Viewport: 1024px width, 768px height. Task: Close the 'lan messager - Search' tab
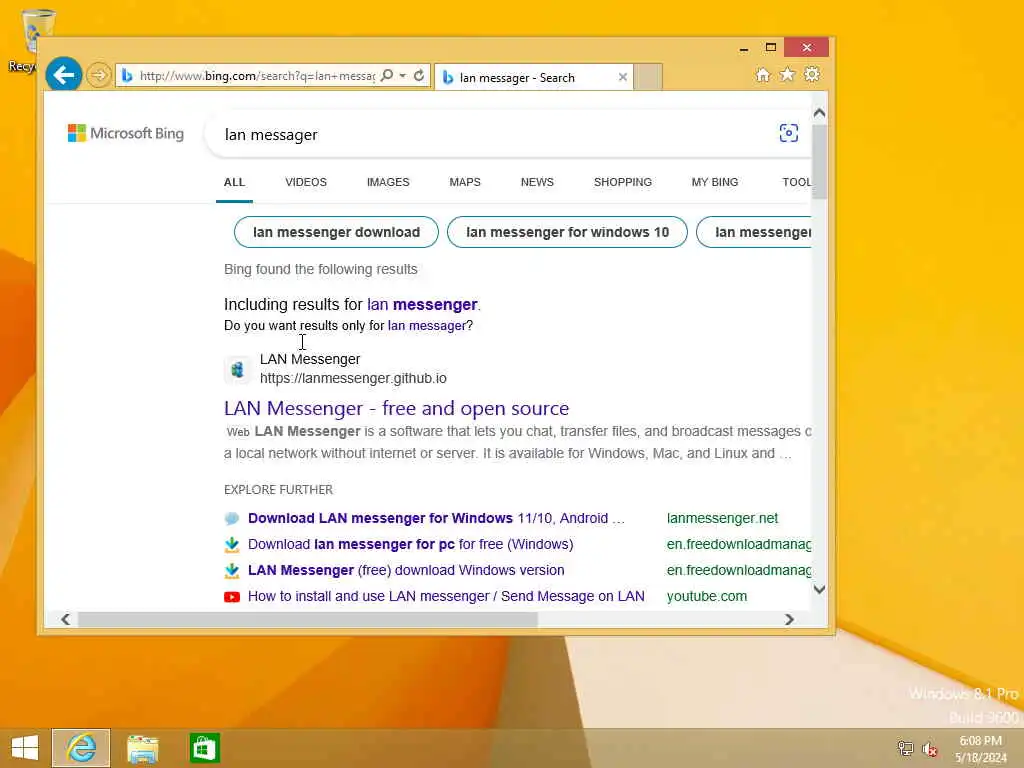click(x=622, y=77)
